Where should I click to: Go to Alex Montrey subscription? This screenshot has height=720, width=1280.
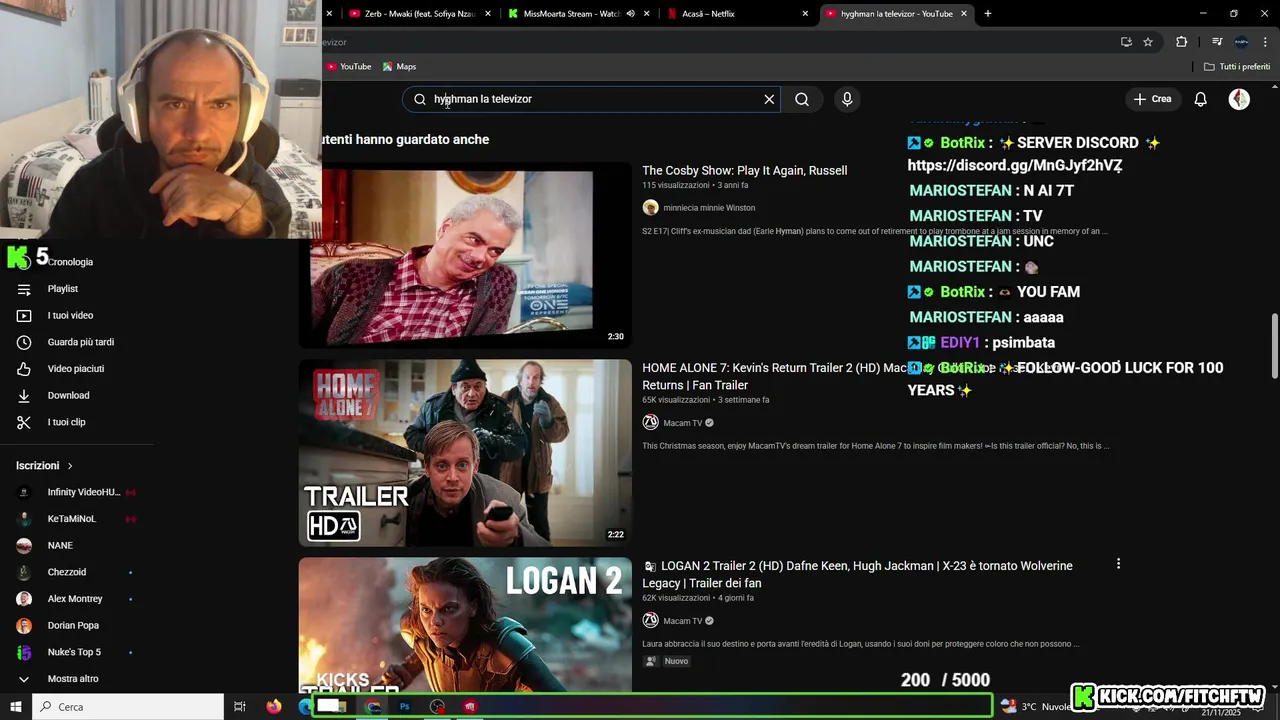pyautogui.click(x=76, y=599)
